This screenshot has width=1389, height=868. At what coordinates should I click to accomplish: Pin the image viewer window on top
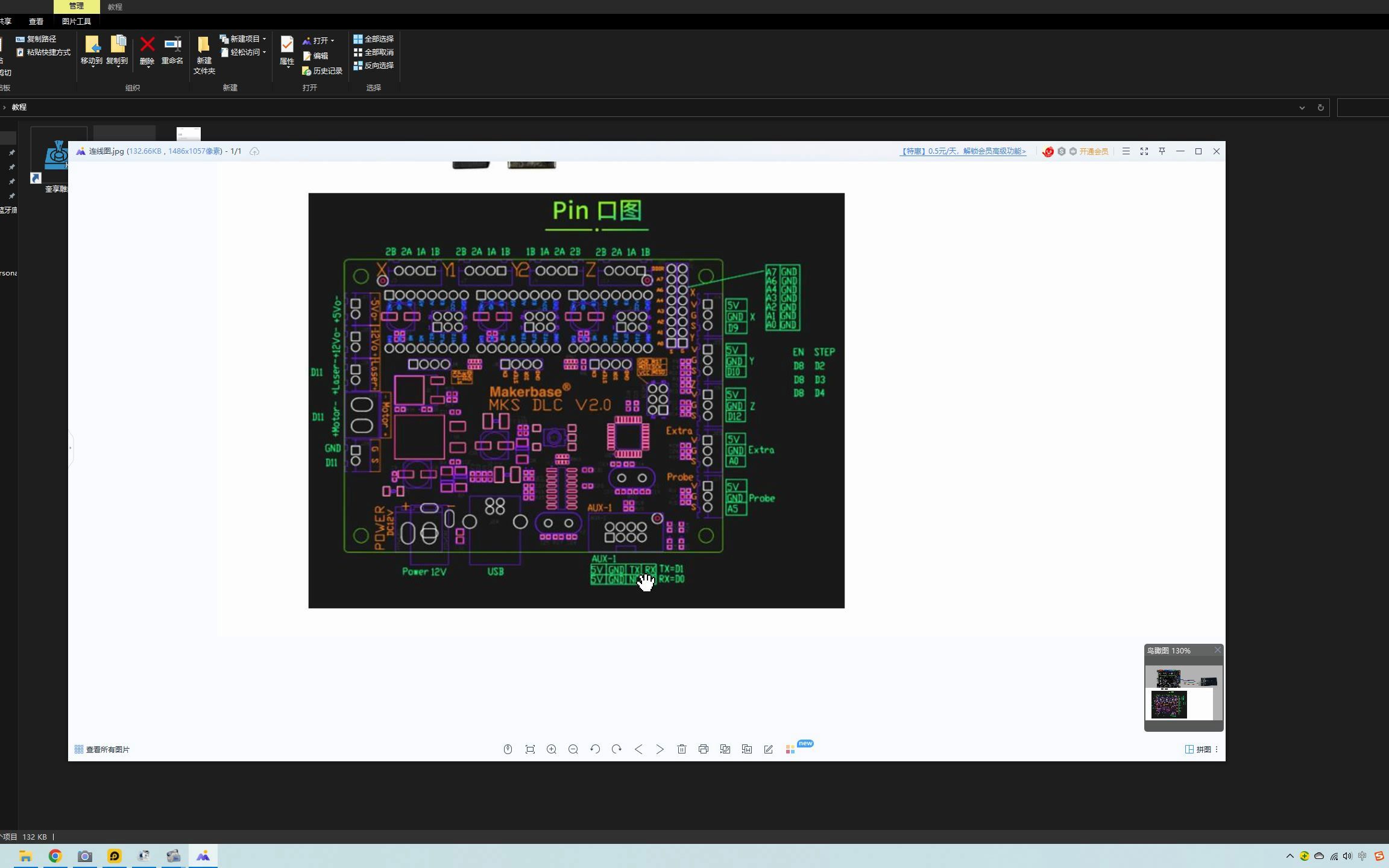point(1162,151)
